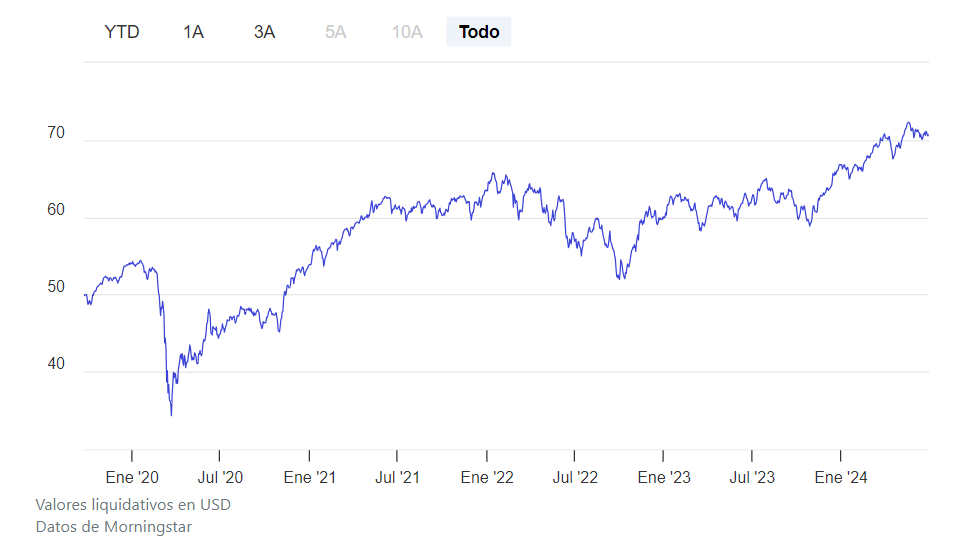This screenshot has width=967, height=540.
Task: Click the 70 value axis label
Action: (x=56, y=133)
